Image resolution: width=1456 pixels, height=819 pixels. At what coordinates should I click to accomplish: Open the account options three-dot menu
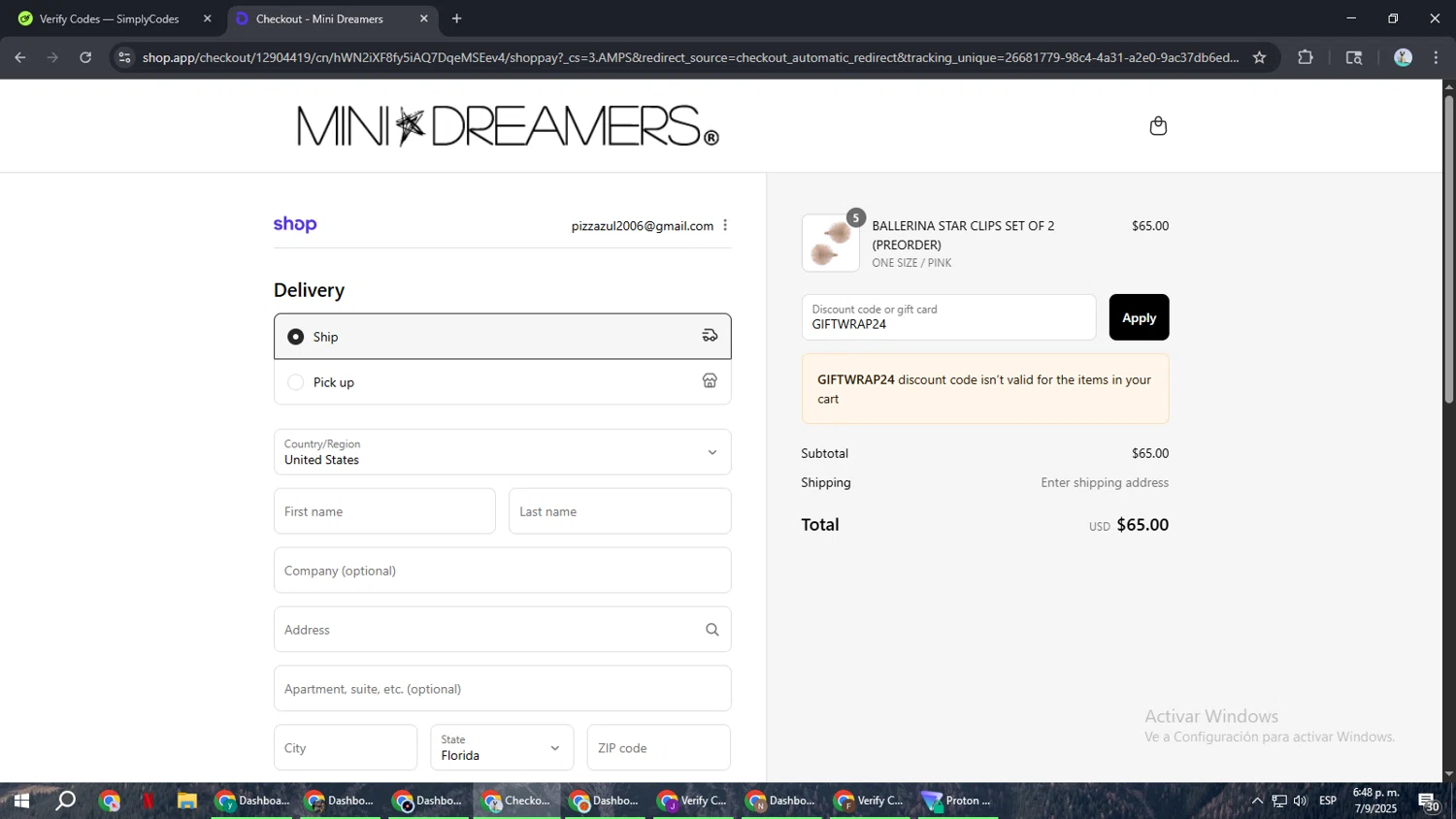[x=725, y=225]
